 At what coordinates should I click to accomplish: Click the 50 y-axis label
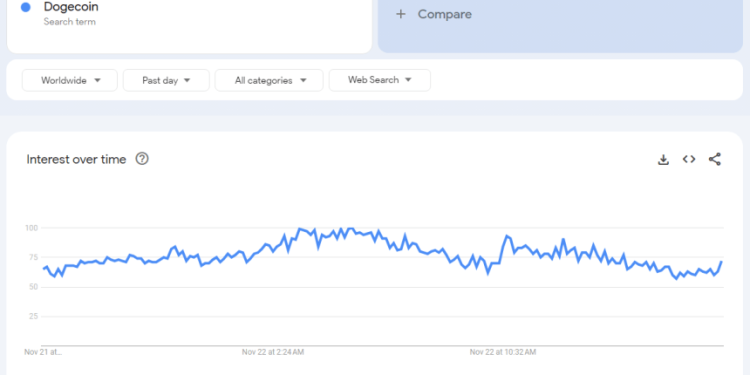click(33, 287)
